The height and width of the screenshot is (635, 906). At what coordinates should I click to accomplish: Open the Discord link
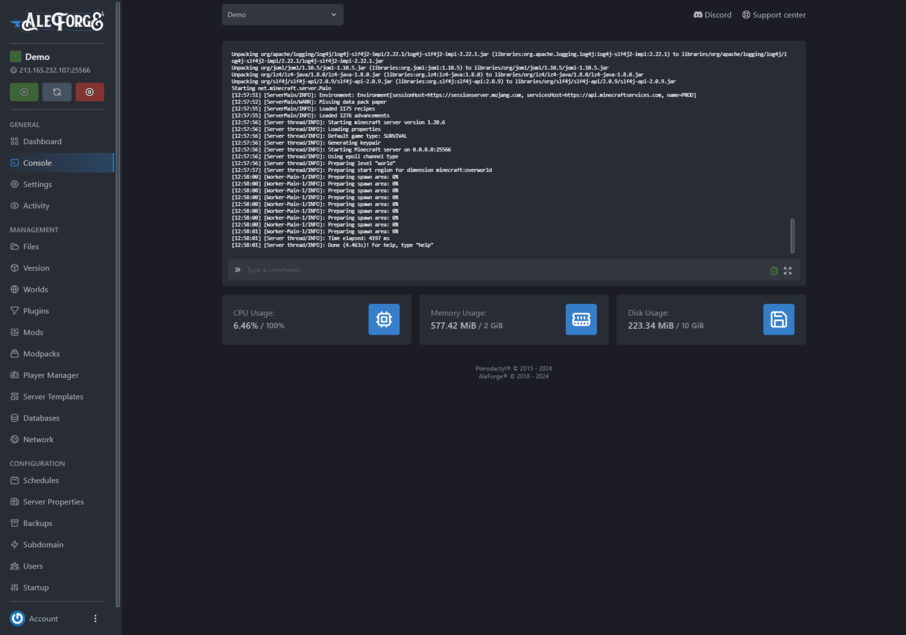[x=712, y=15]
